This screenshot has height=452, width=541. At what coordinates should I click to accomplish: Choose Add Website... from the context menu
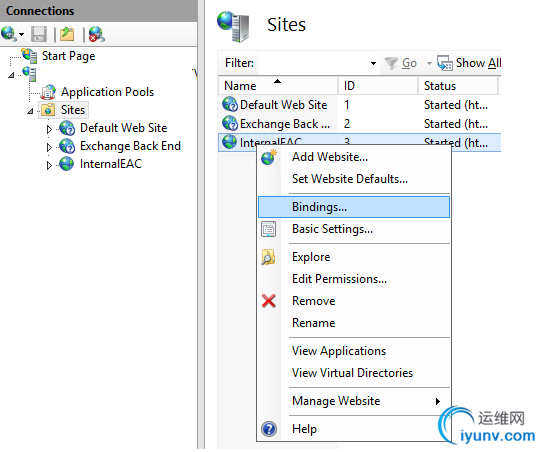(x=354, y=157)
